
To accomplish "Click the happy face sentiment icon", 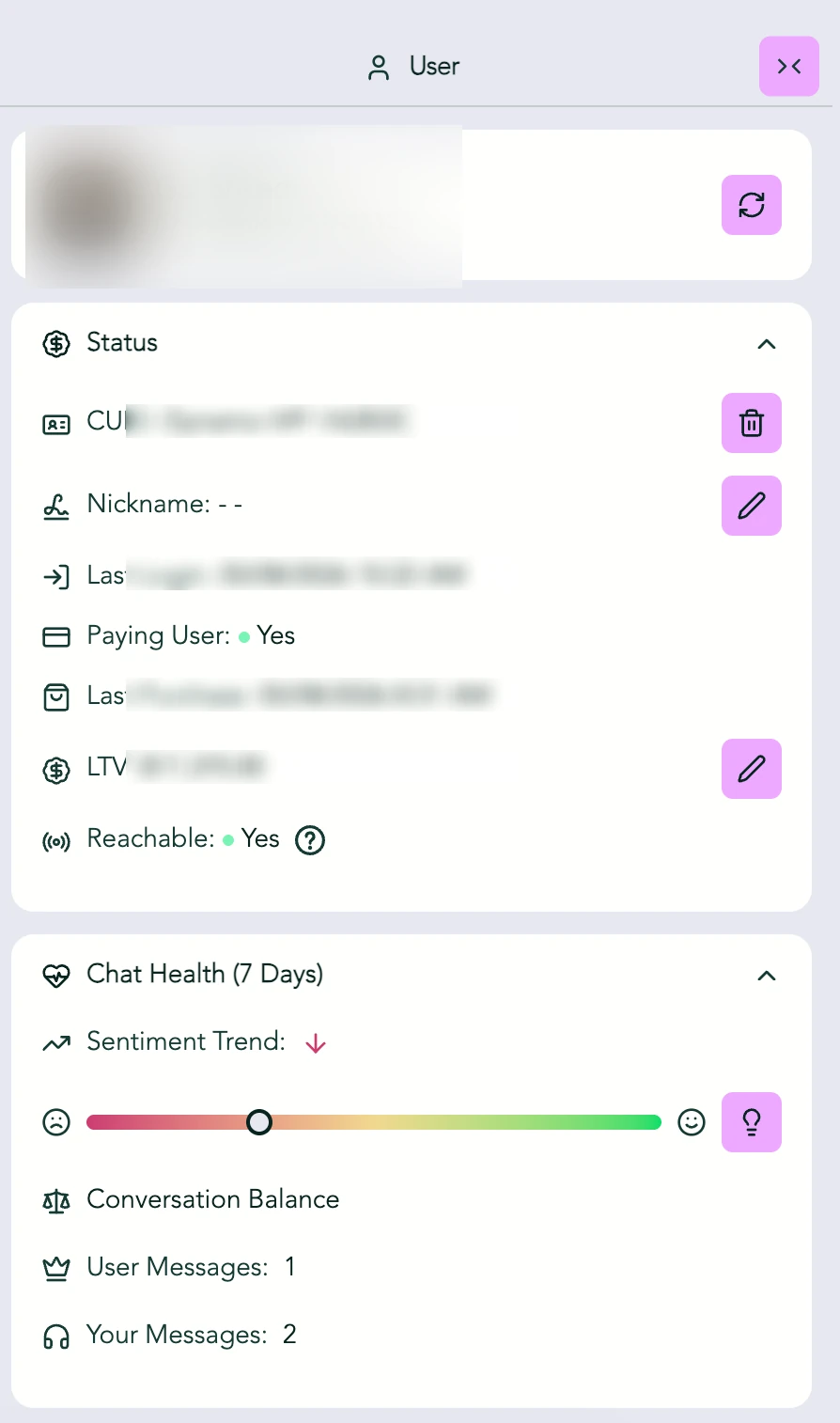I will tap(692, 1122).
